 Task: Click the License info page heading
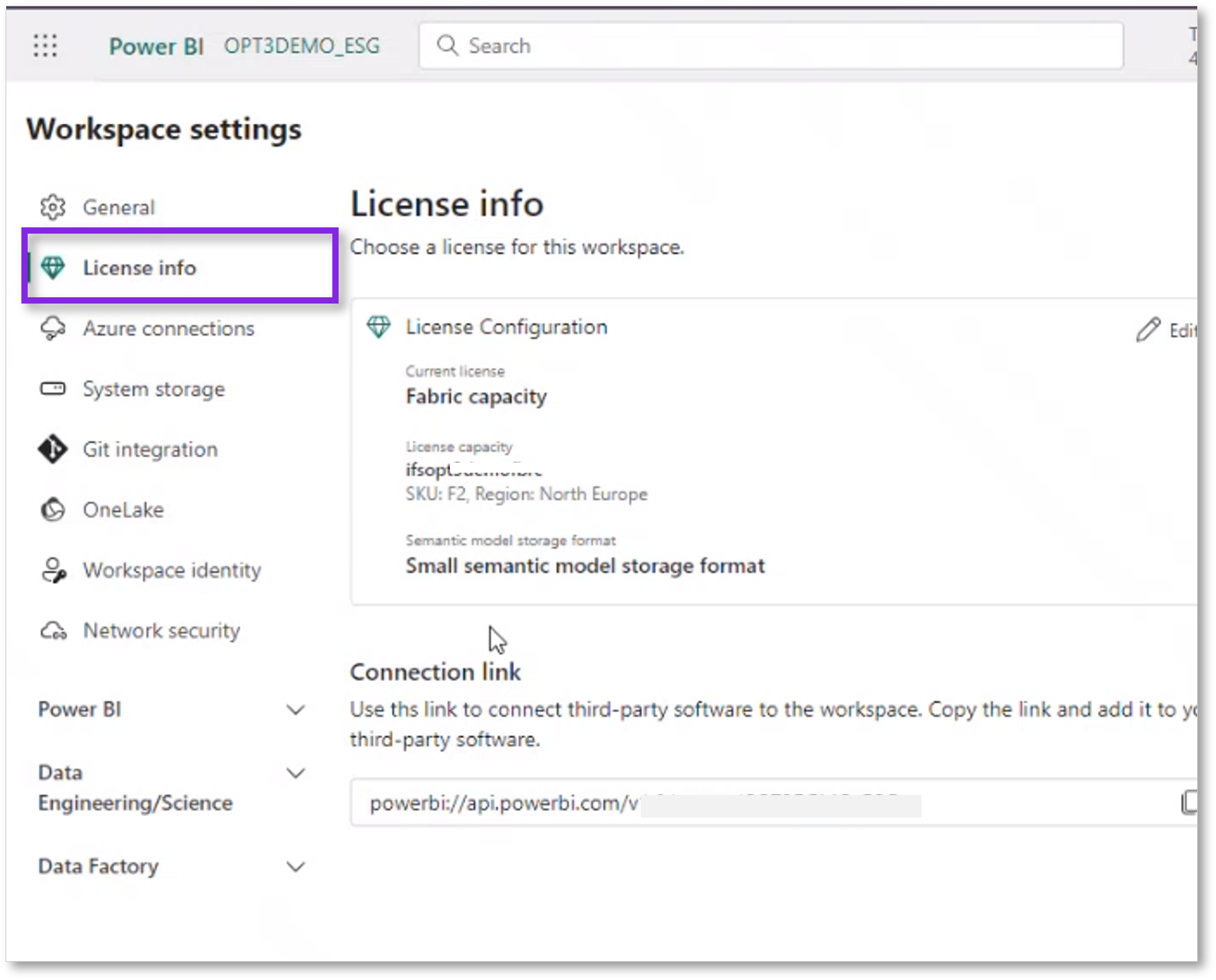(x=447, y=204)
